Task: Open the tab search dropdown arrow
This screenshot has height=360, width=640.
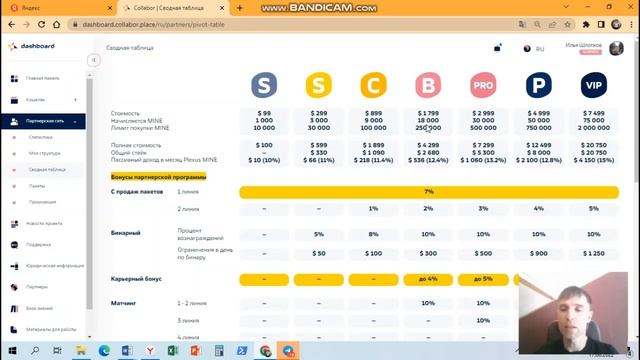Action: [x=566, y=7]
